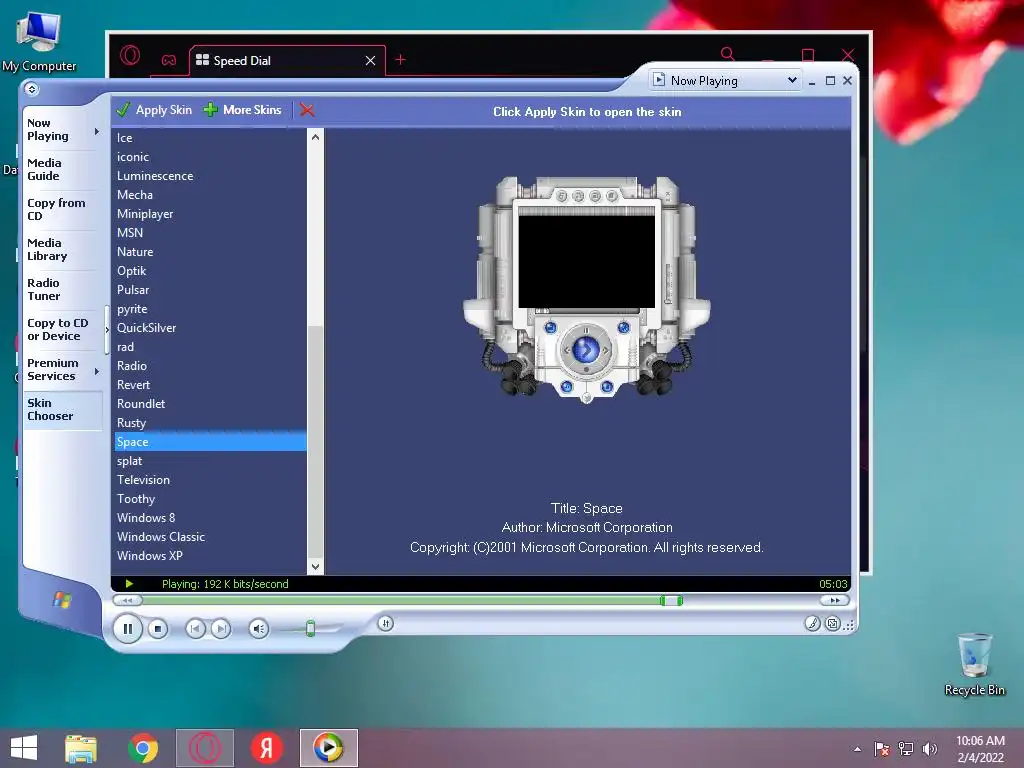Viewport: 1024px width, 768px height.
Task: Select the Revert skin
Action: pos(210,385)
